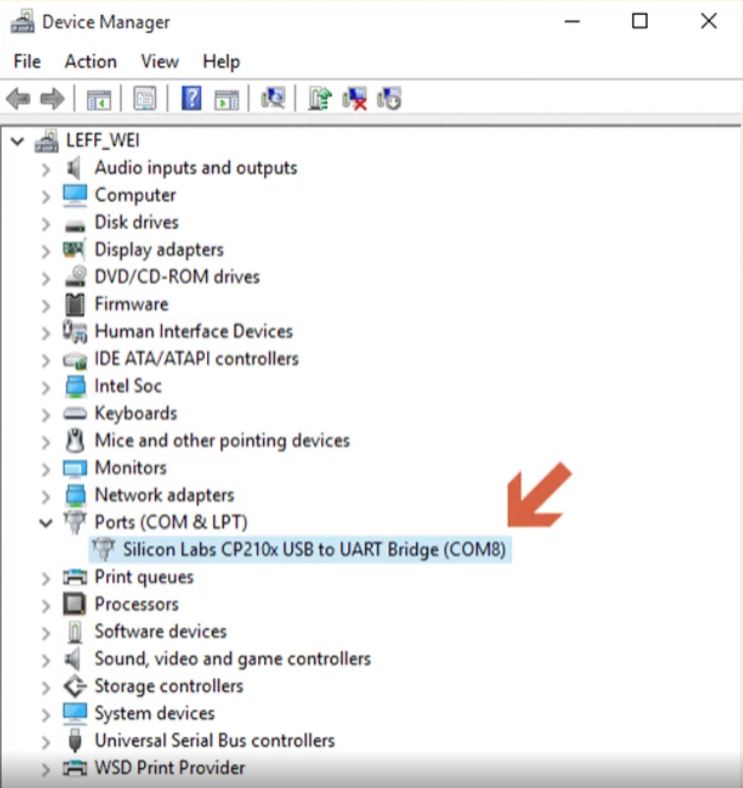Collapse the Ports (COM & LPT) category
The width and height of the screenshot is (743, 788).
click(46, 523)
